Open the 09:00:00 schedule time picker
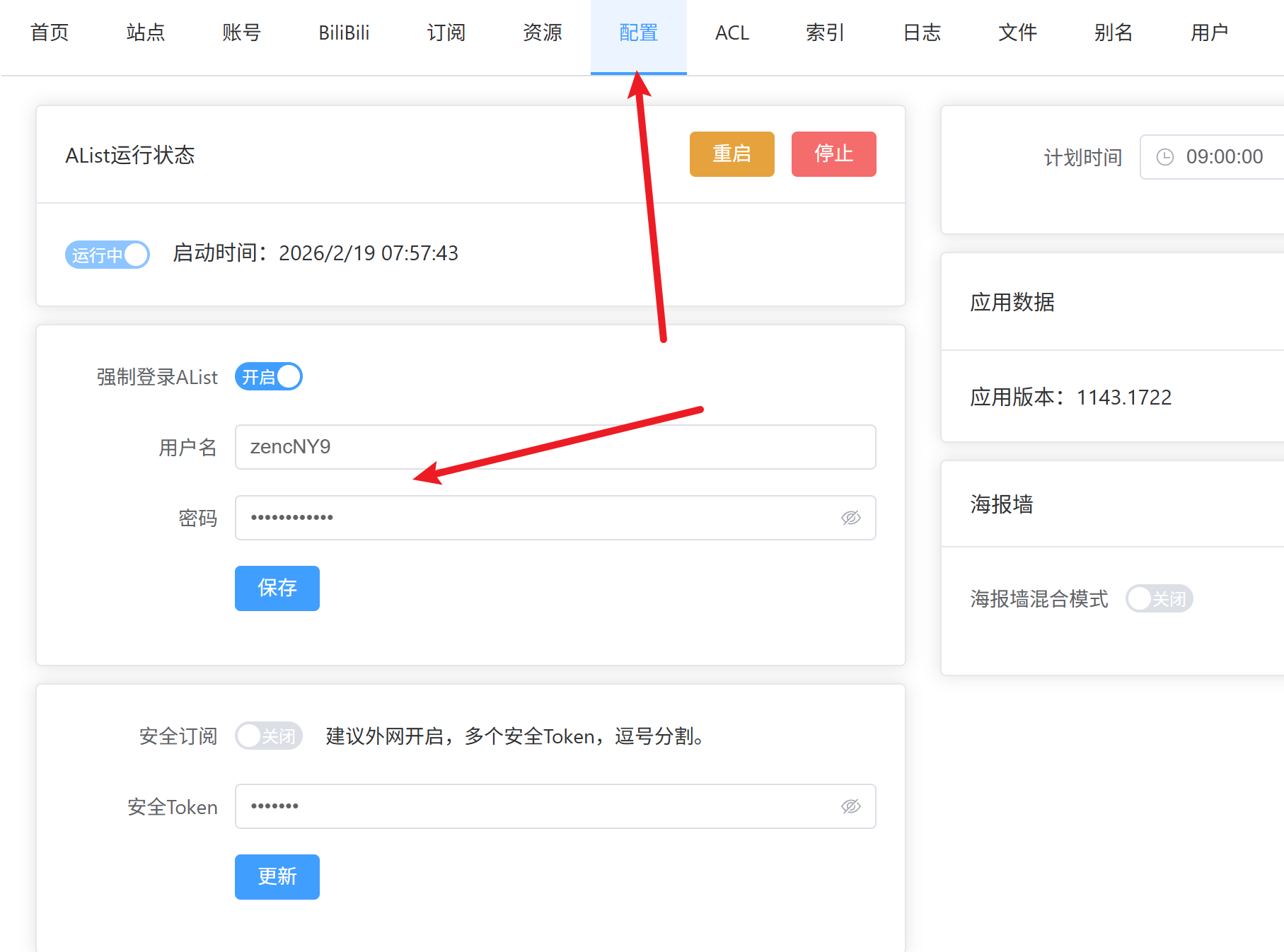 pos(1224,157)
